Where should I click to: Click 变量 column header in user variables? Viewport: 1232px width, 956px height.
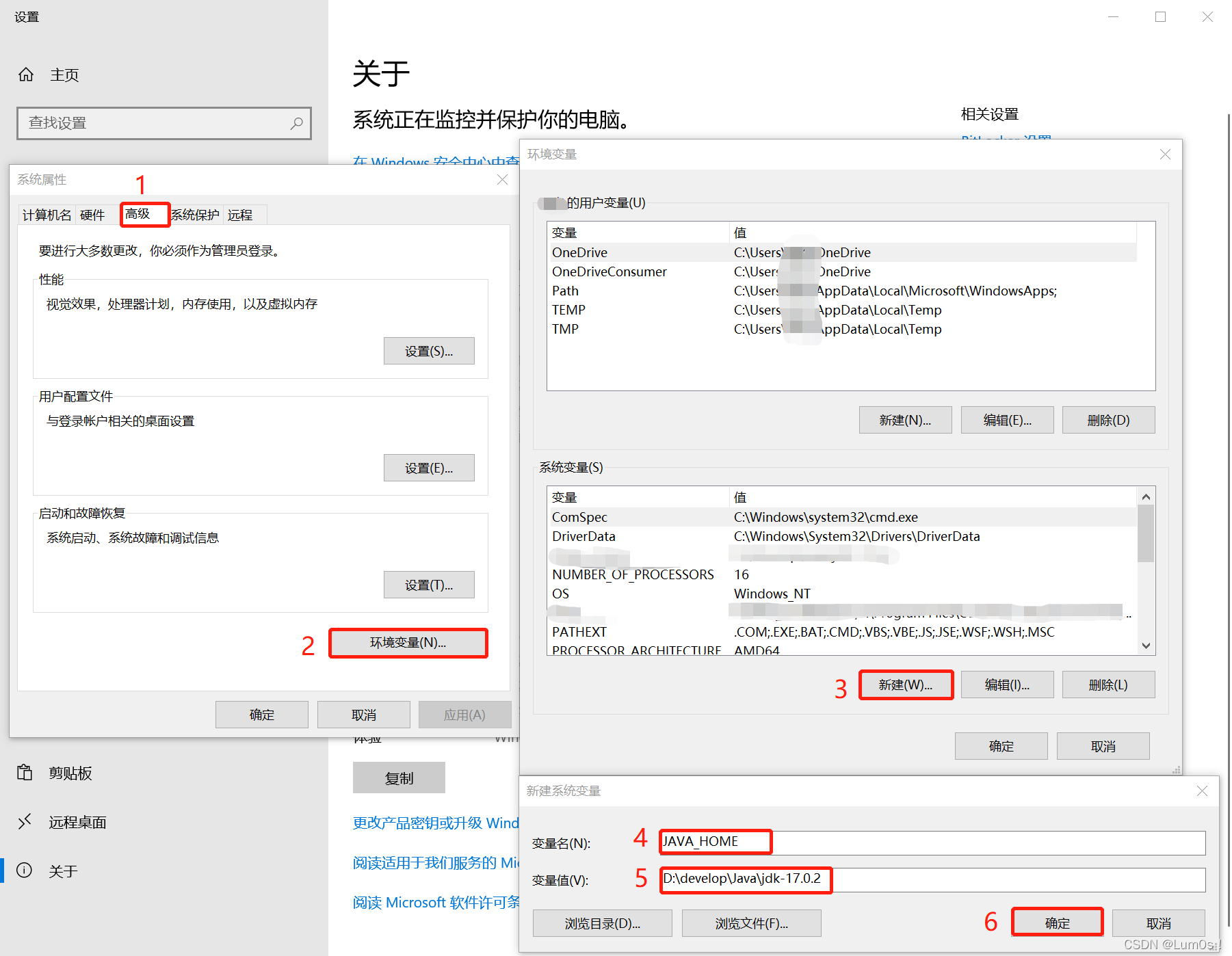(x=638, y=233)
